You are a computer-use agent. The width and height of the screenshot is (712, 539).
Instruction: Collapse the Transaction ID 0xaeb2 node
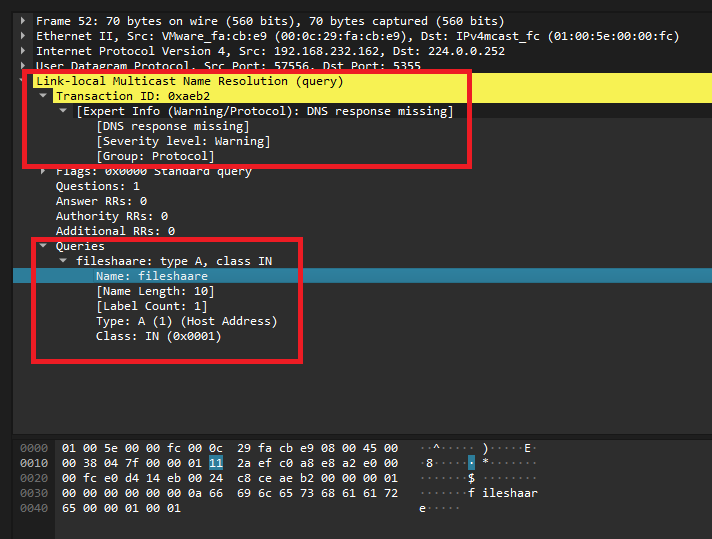[x=44, y=96]
